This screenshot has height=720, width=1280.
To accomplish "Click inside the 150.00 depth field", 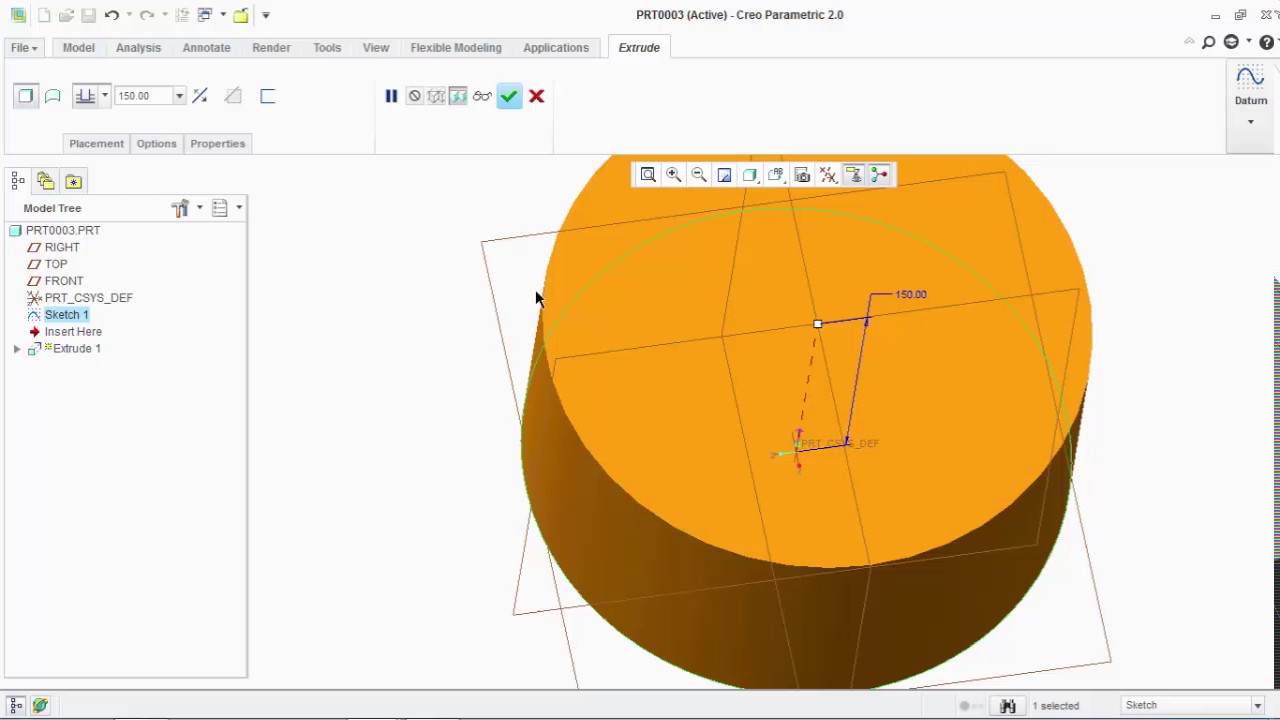I will pos(140,95).
